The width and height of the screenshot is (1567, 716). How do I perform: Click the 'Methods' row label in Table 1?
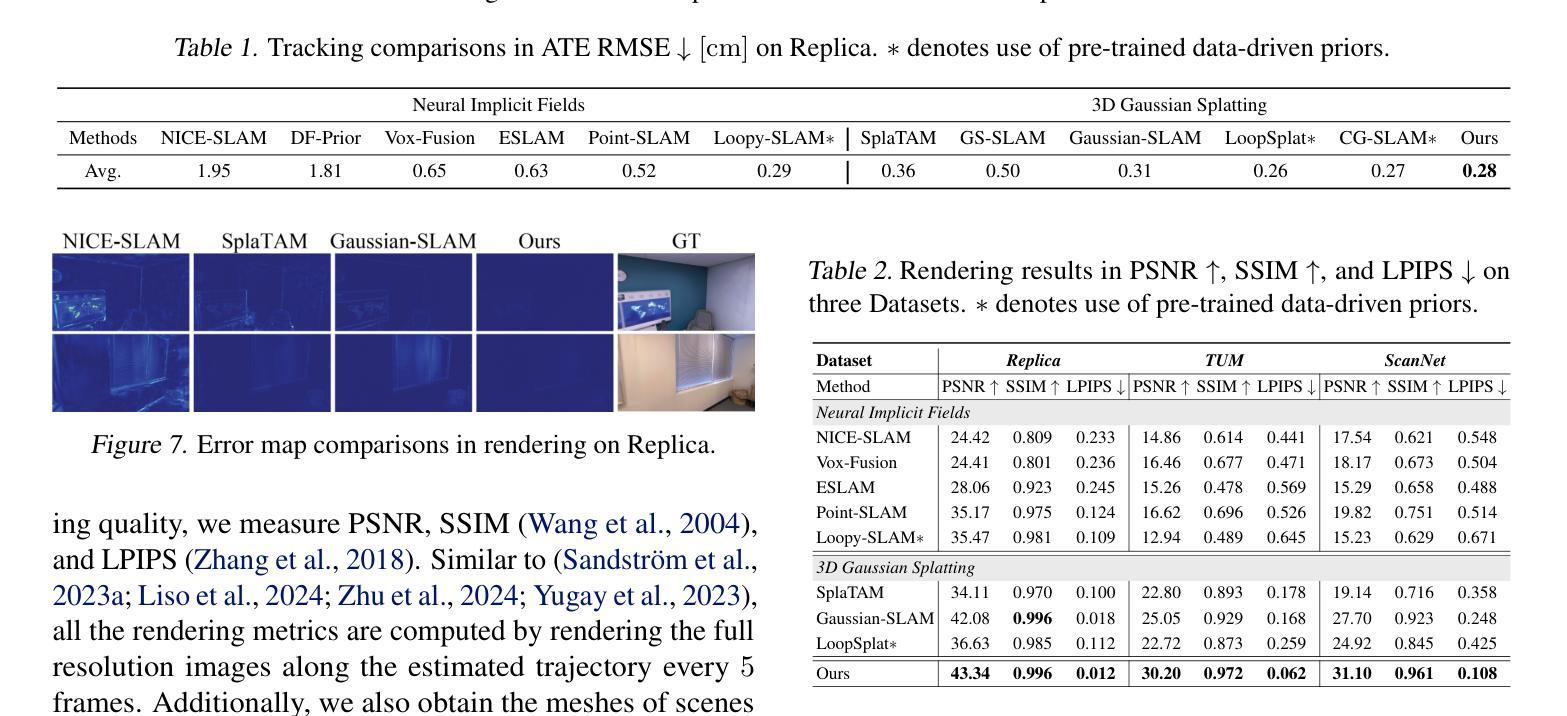point(102,138)
